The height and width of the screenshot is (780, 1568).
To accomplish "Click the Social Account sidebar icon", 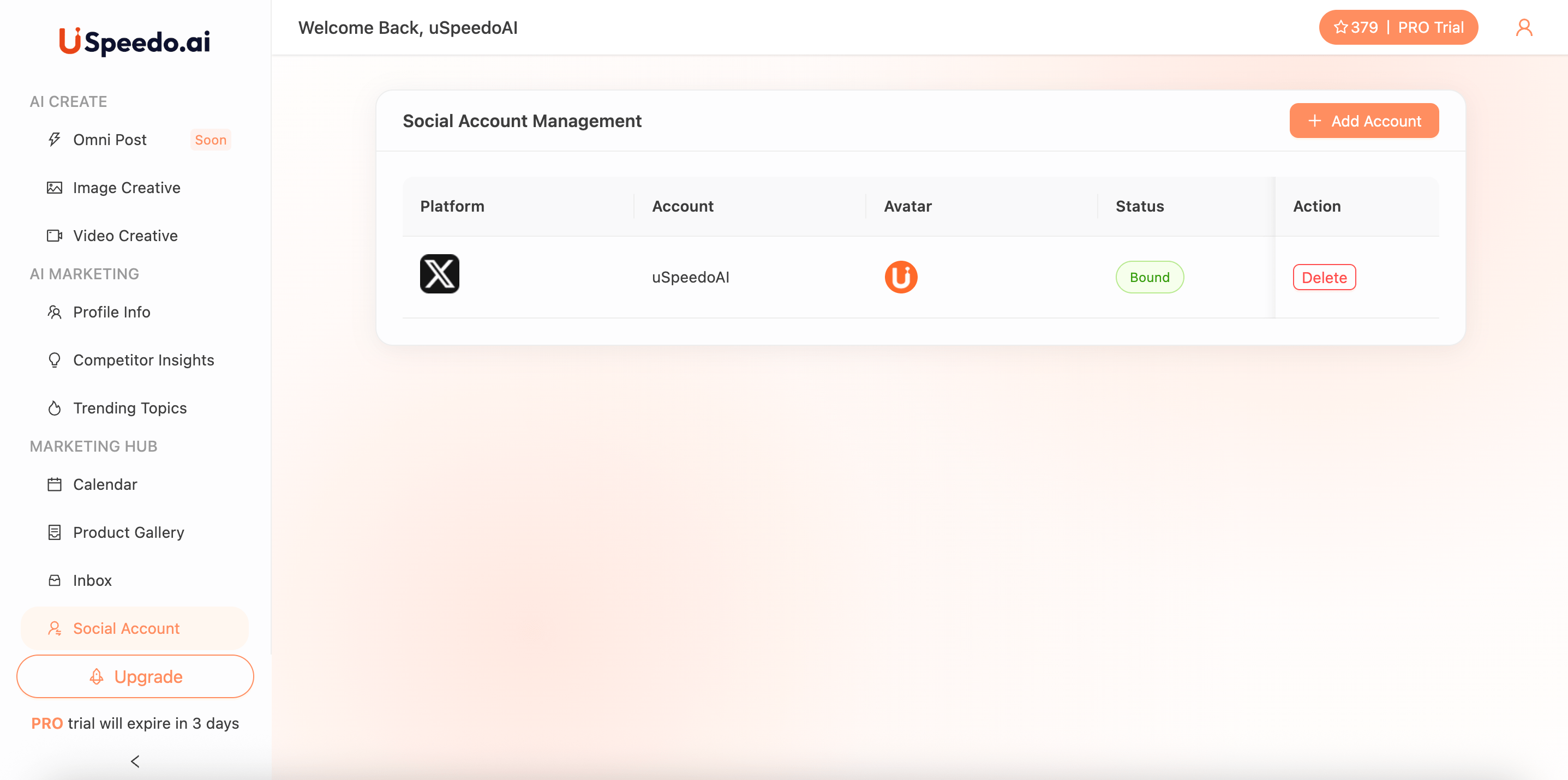I will (56, 628).
